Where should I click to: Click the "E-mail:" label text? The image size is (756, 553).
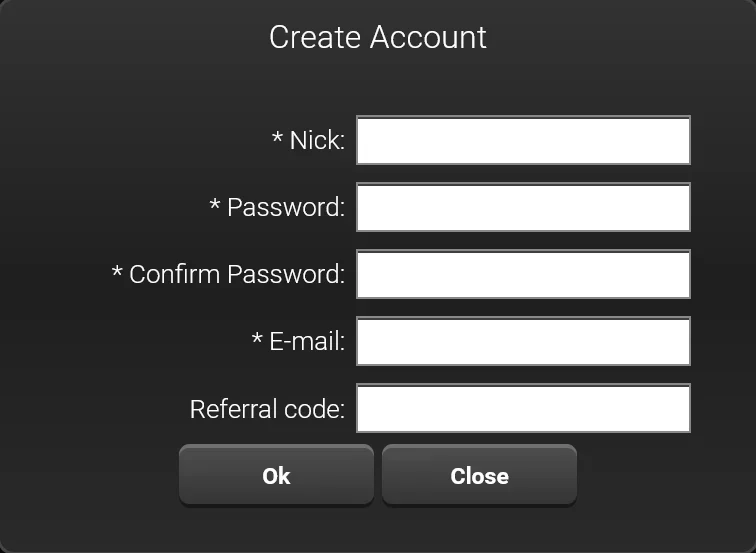pyautogui.click(x=307, y=342)
